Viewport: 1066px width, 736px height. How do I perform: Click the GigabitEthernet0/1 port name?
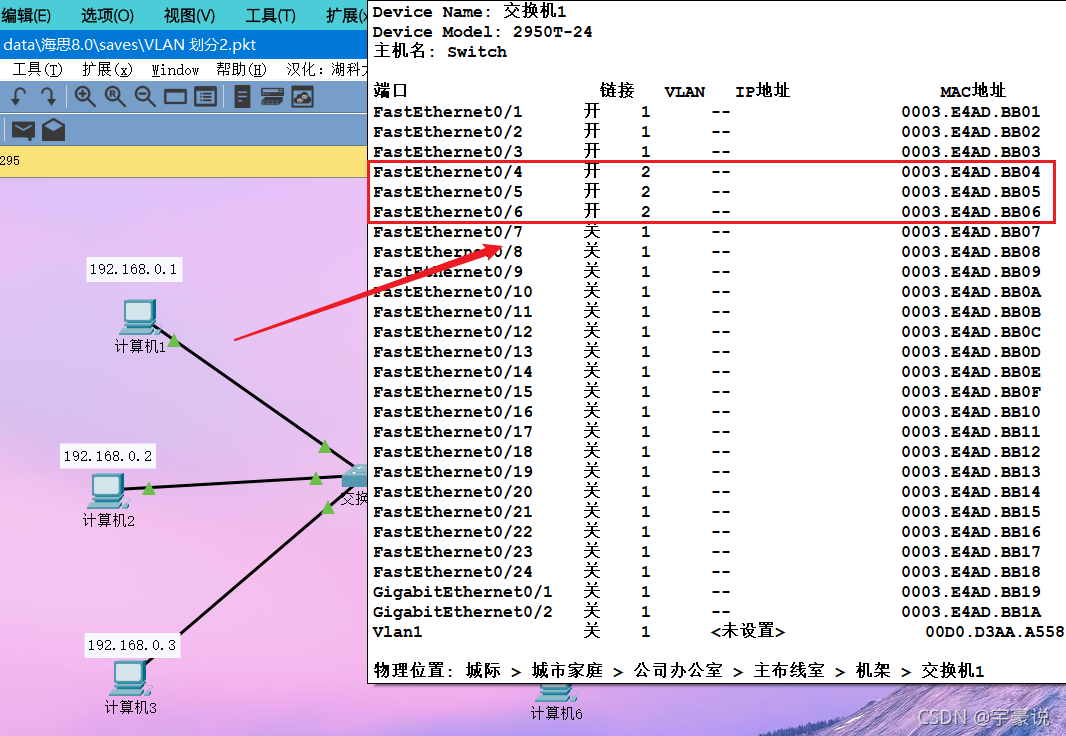(x=463, y=592)
